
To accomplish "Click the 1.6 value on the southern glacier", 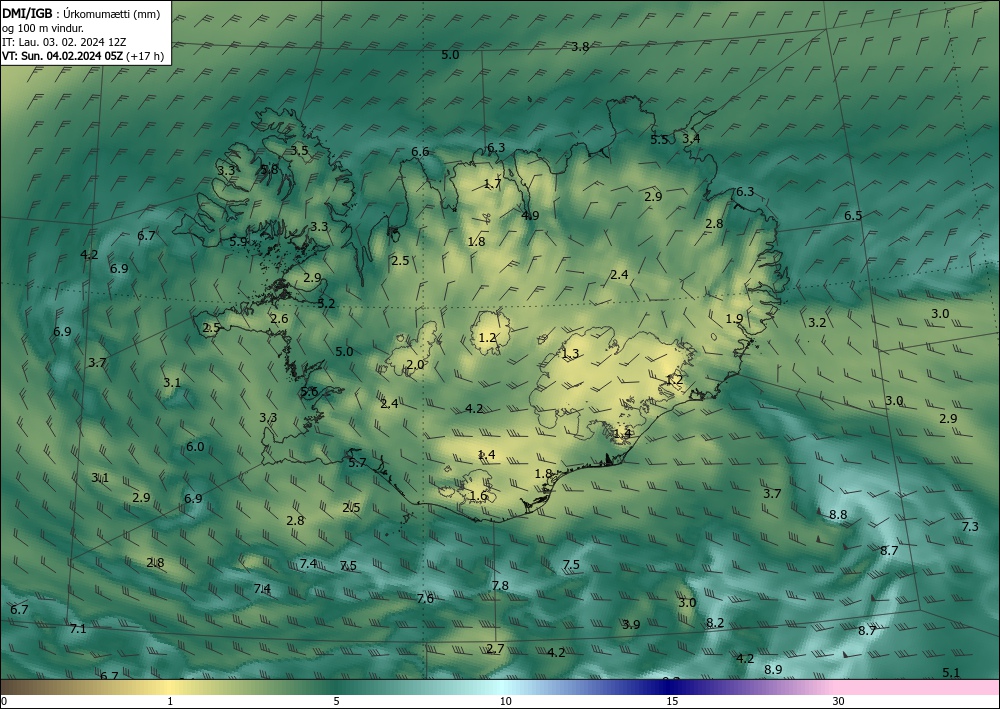I will (x=478, y=495).
